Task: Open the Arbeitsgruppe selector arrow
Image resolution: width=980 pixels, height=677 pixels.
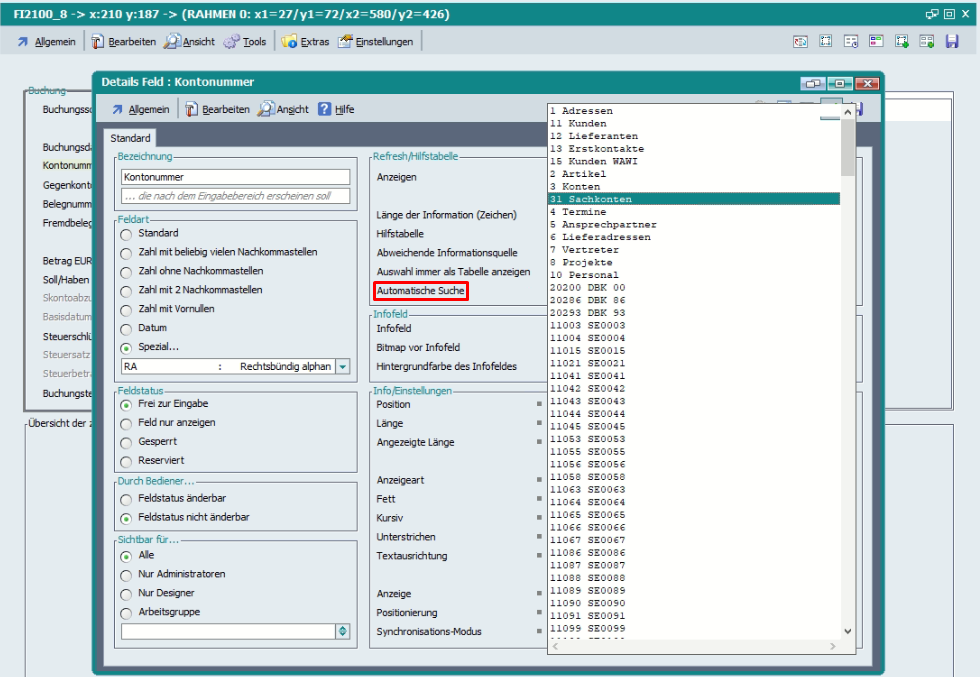Action: pos(343,631)
